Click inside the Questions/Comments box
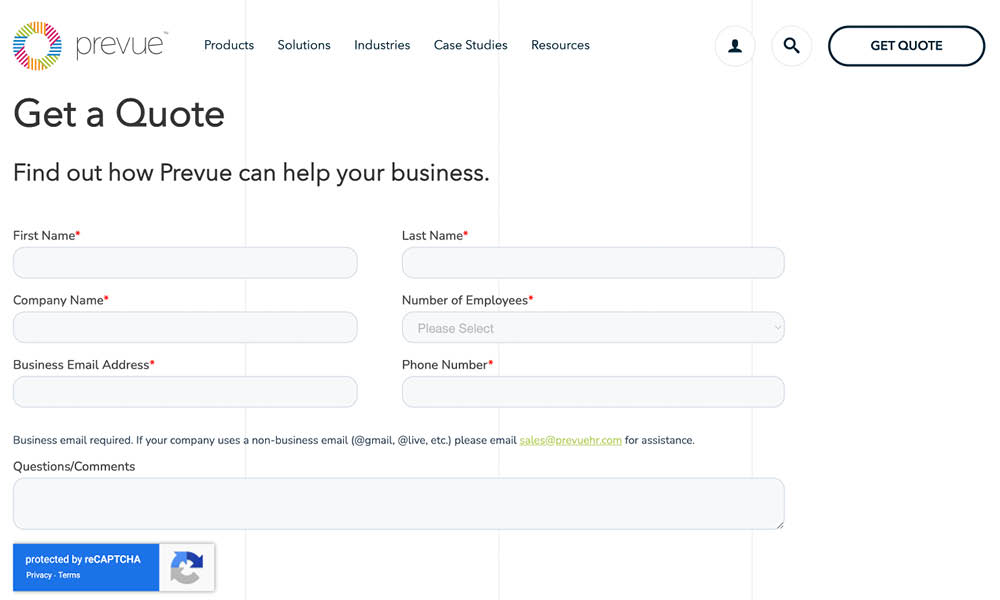The image size is (1000, 600). [398, 503]
